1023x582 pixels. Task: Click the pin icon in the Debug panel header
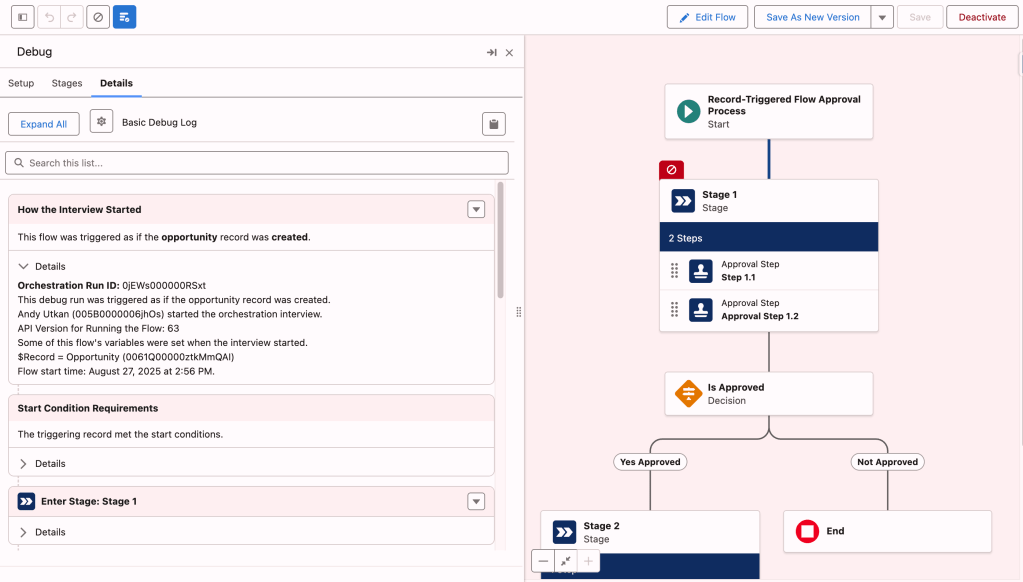tap(491, 51)
